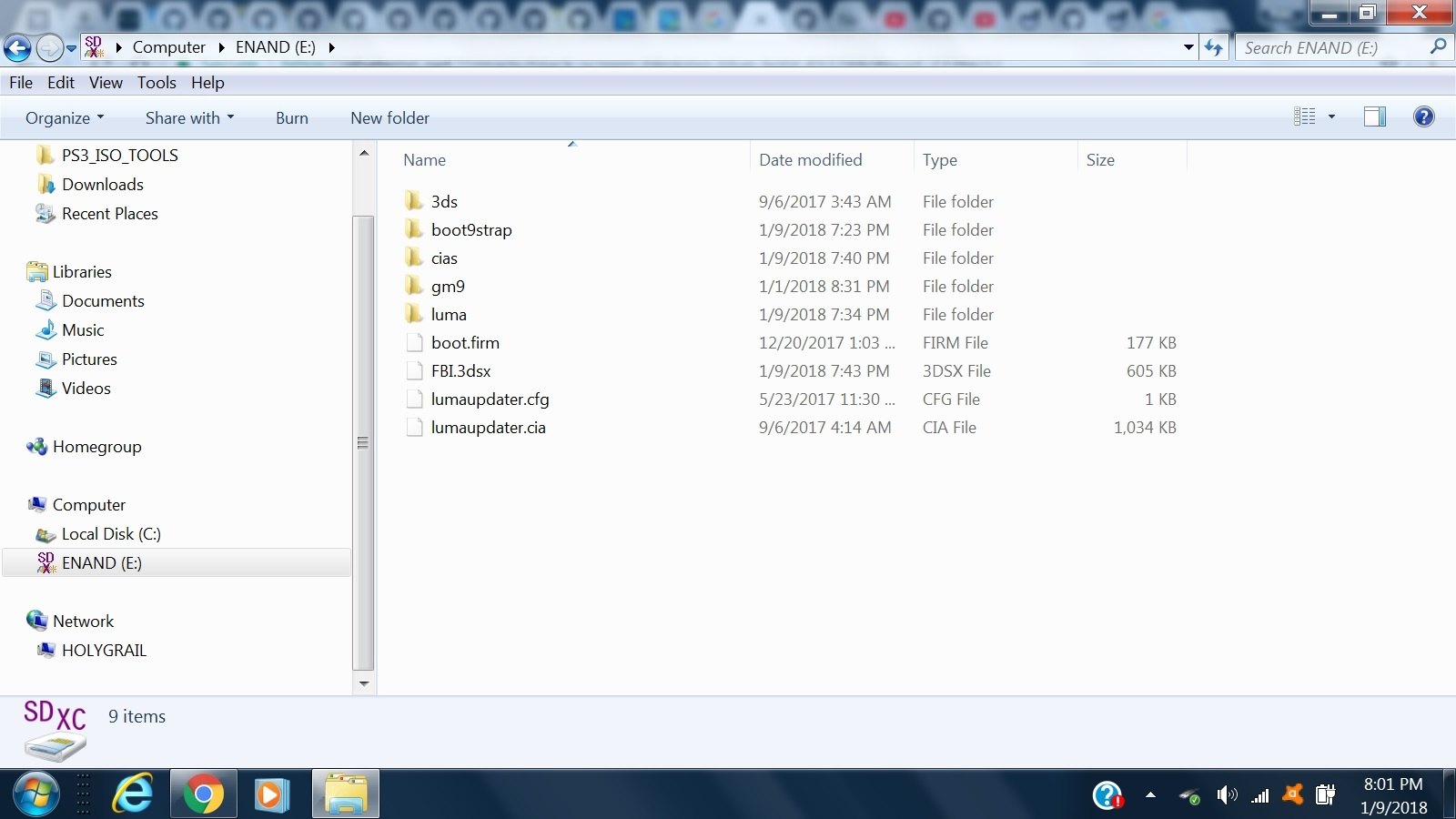Screen dimensions: 1456x819
Task: Open the taskbar clock showing 8:01 PM
Action: 1393,795
